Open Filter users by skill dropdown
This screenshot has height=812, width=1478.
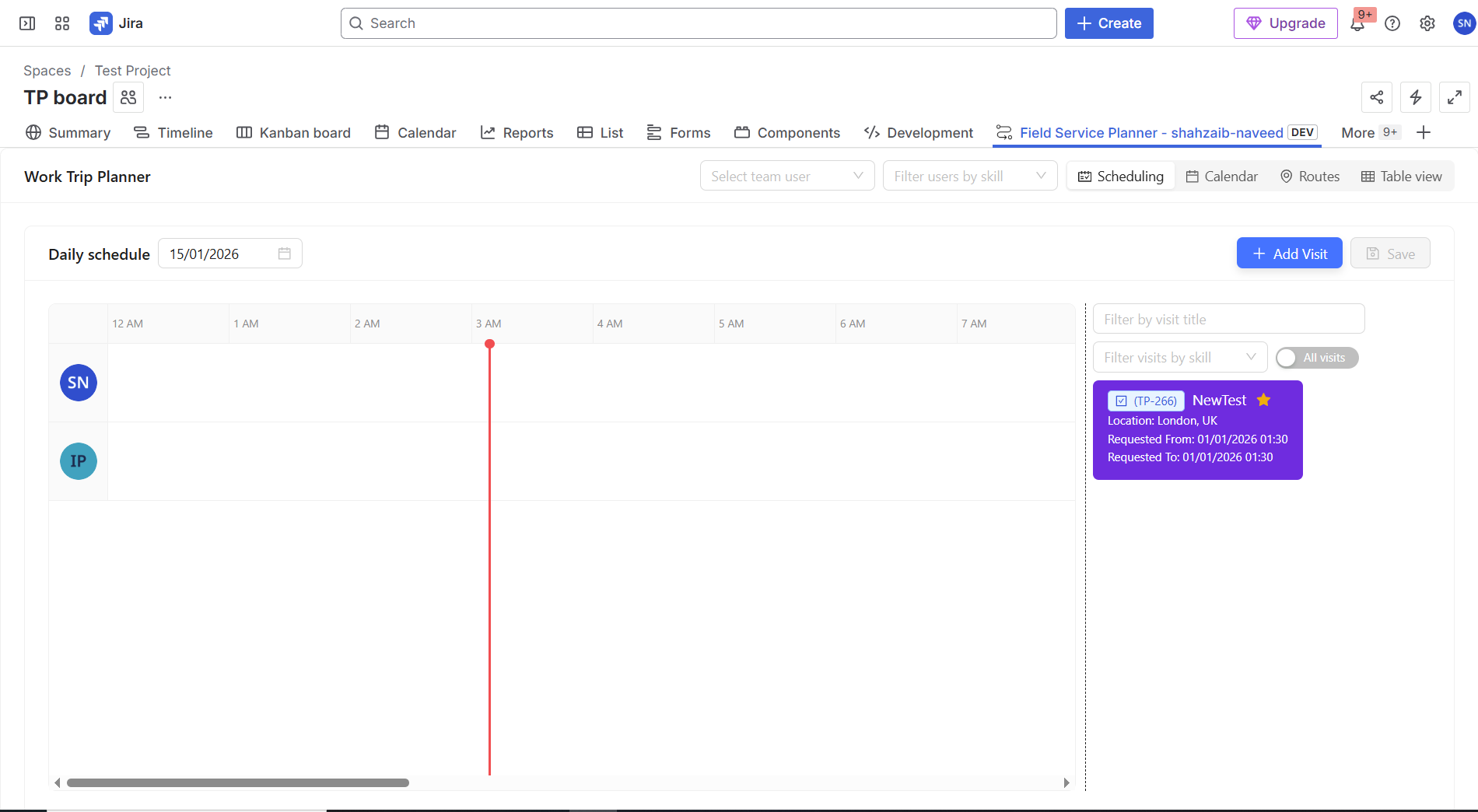[x=970, y=176]
